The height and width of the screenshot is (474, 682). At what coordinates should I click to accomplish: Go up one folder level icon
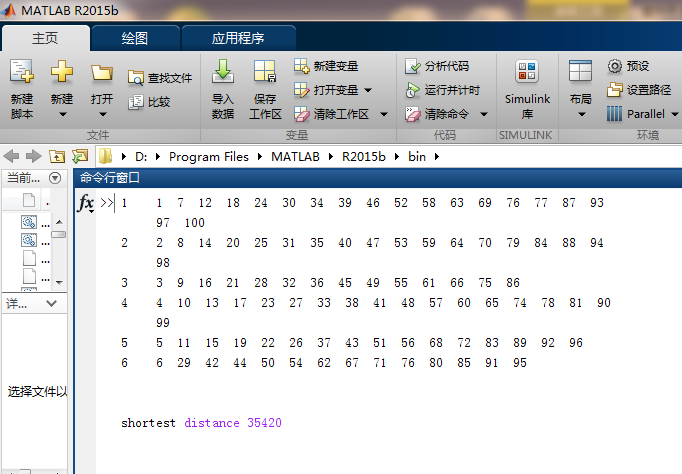[57, 157]
